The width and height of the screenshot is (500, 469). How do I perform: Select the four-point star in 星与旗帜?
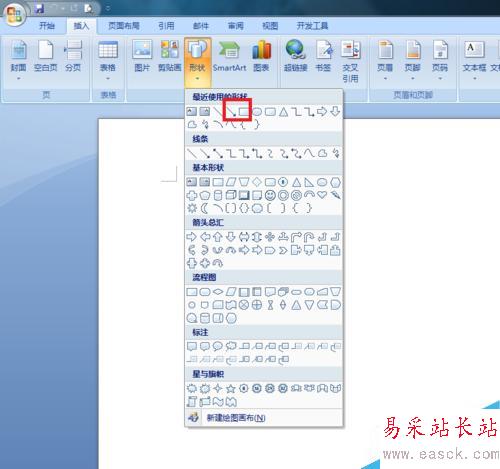click(x=218, y=388)
